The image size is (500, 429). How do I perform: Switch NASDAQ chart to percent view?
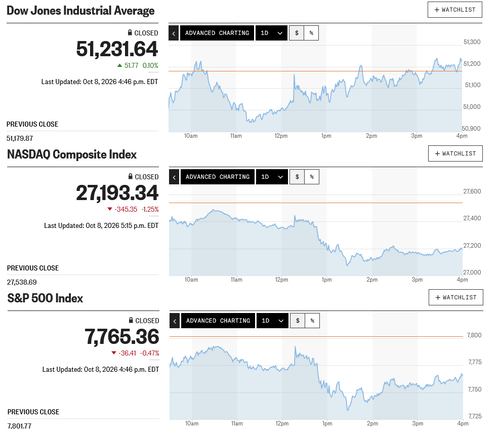(x=312, y=177)
